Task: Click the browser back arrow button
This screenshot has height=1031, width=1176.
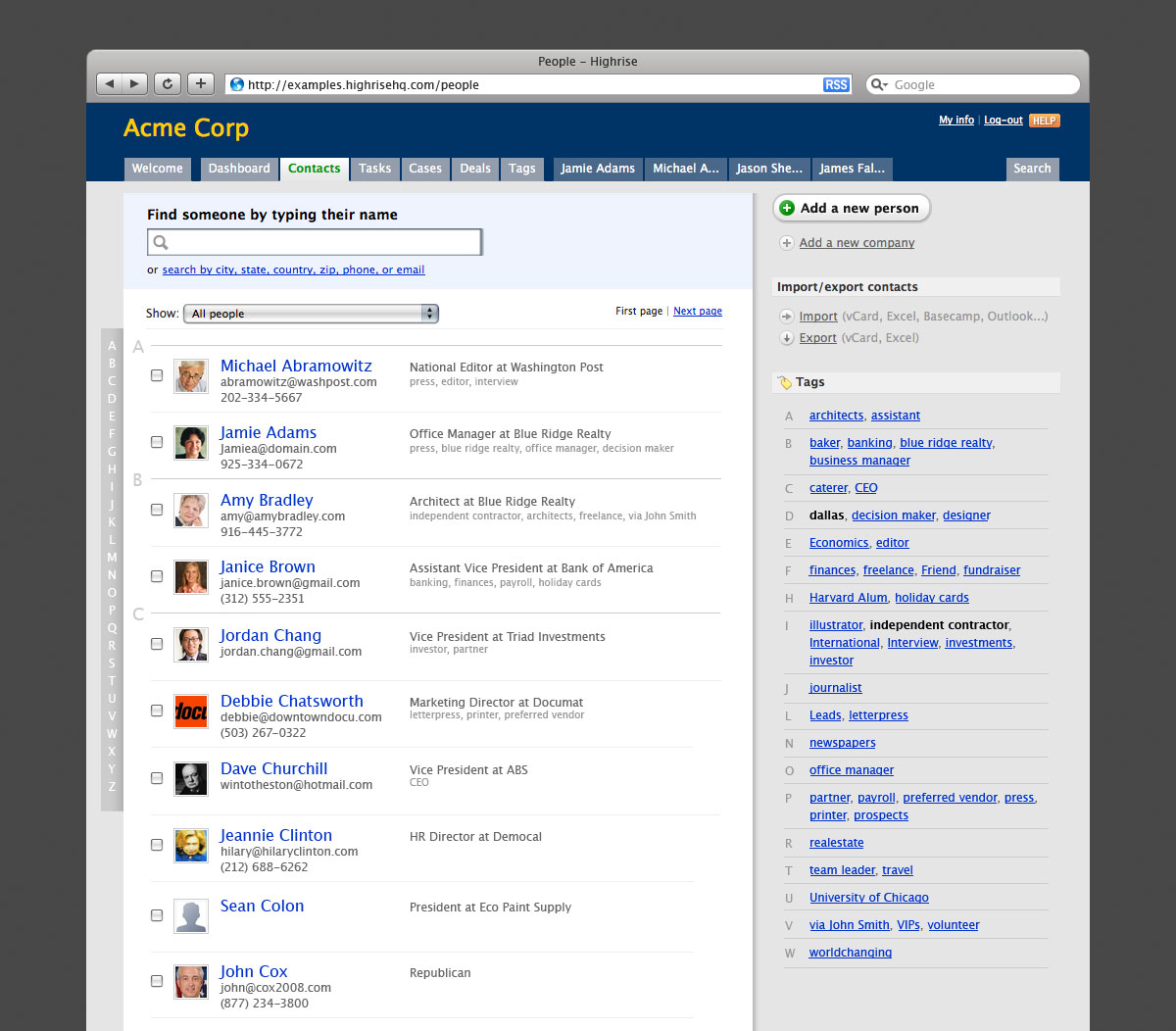Action: (x=109, y=84)
